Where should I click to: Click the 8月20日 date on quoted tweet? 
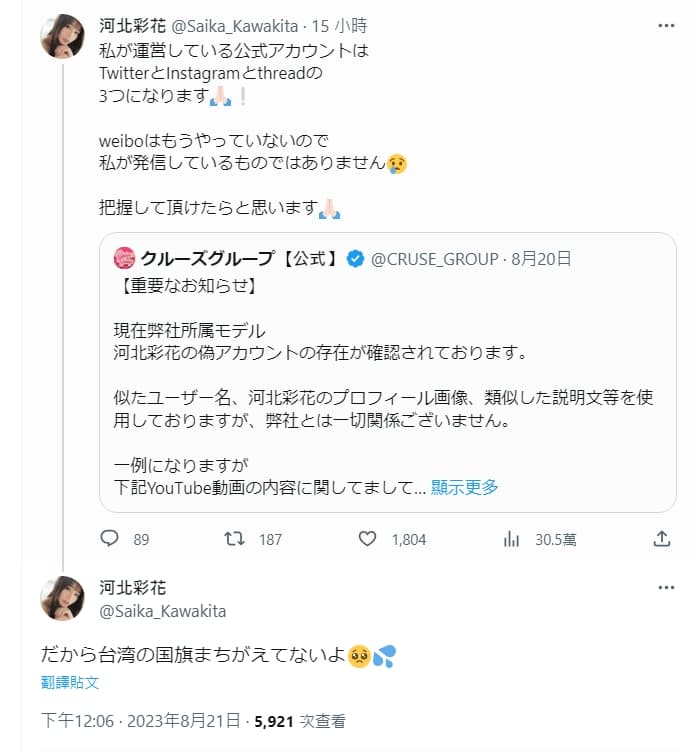(x=541, y=259)
